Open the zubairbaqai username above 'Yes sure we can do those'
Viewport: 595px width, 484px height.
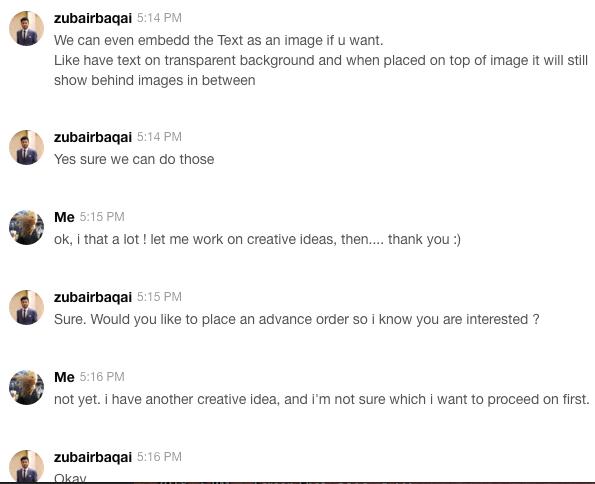(x=93, y=137)
